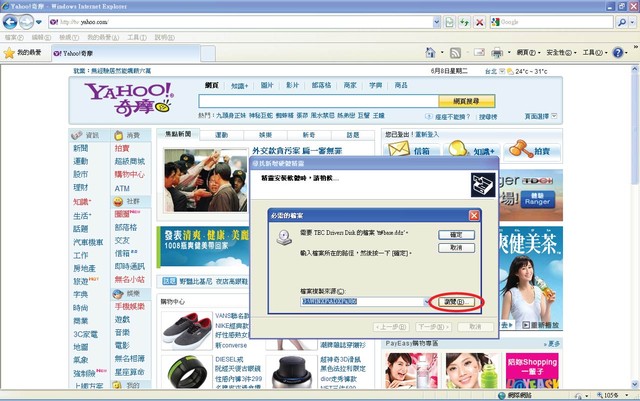Click the 重新播放 replay icon on the ad
Viewport: 640px width, 401px height.
526,325
